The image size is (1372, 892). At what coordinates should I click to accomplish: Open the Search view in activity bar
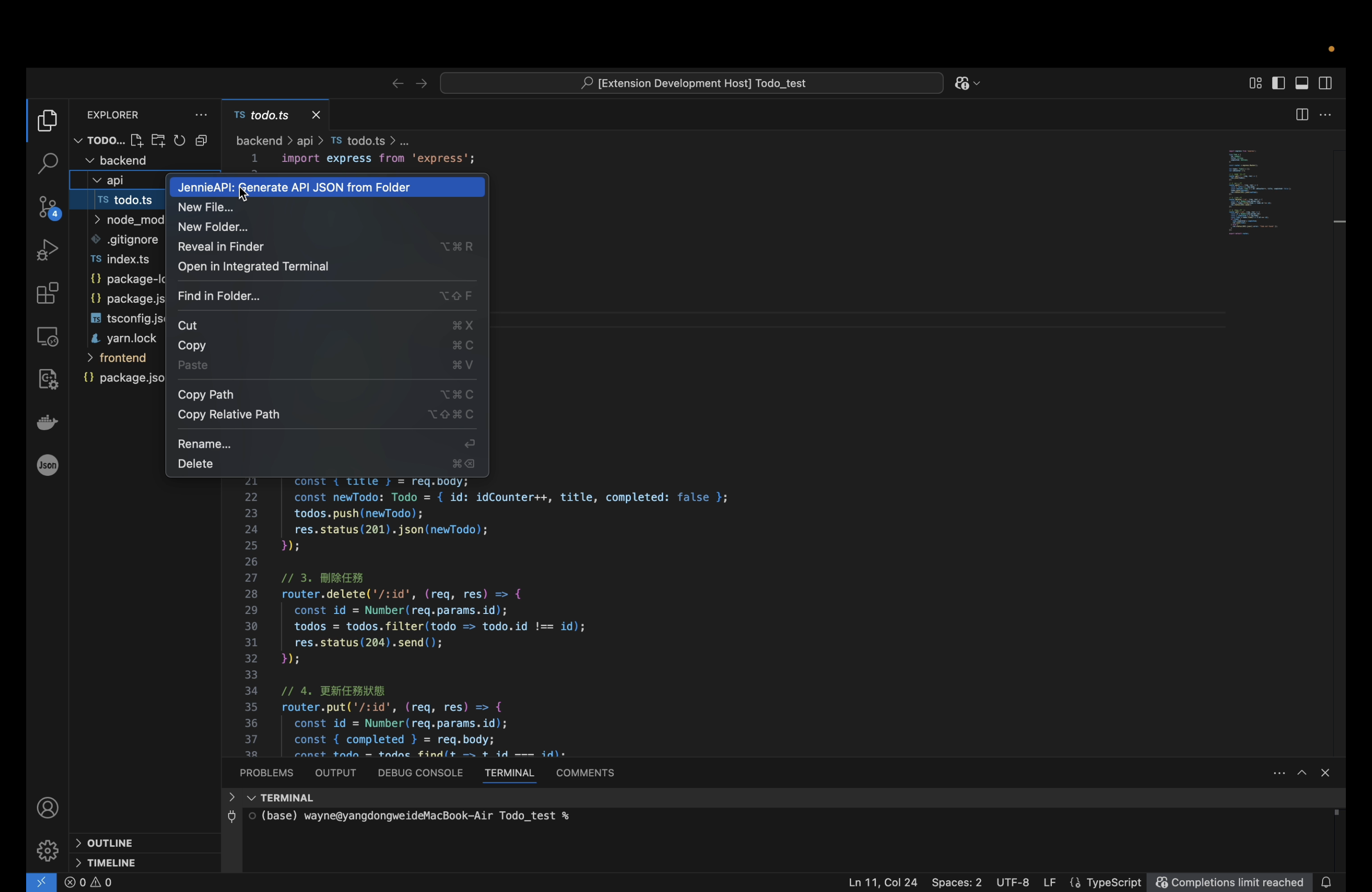click(x=47, y=164)
